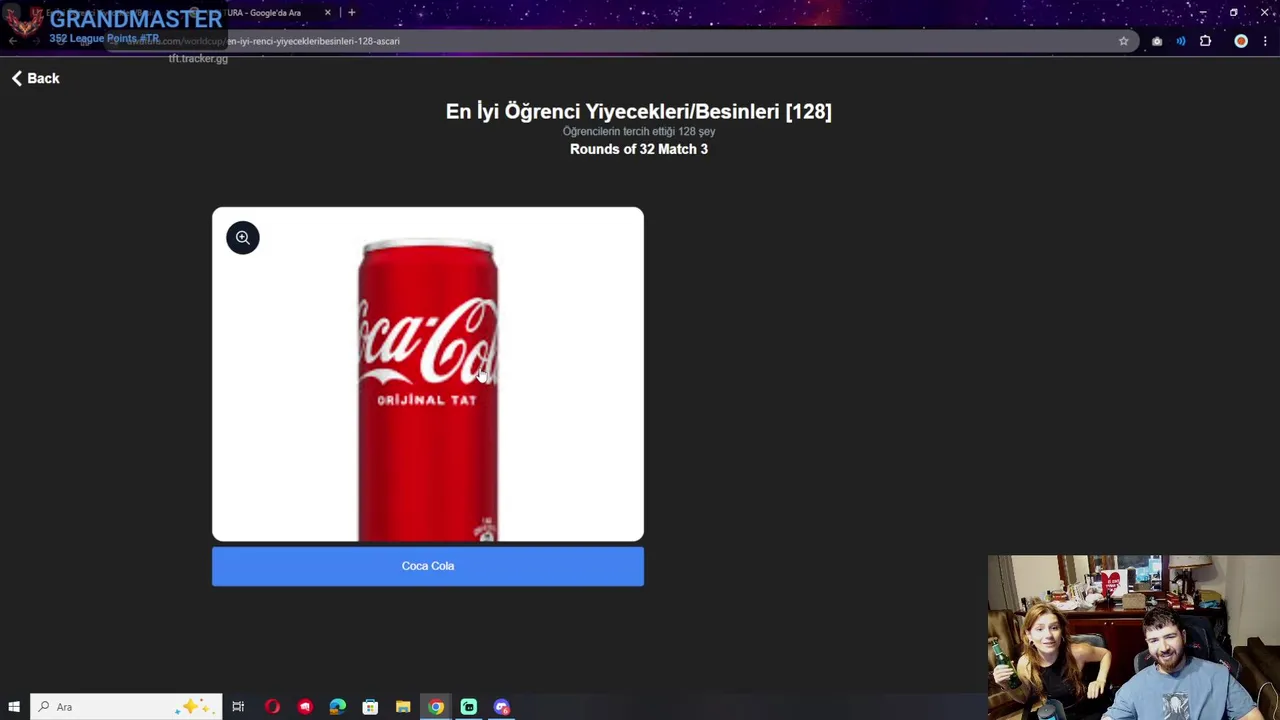Click the Rounds of 32 Match 3 text
This screenshot has height=720, width=1280.
coord(639,149)
